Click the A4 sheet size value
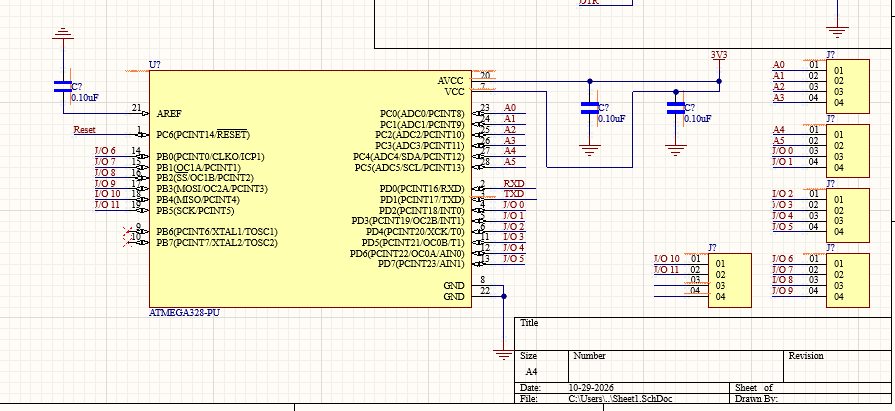The width and height of the screenshot is (895, 411). pos(531,372)
